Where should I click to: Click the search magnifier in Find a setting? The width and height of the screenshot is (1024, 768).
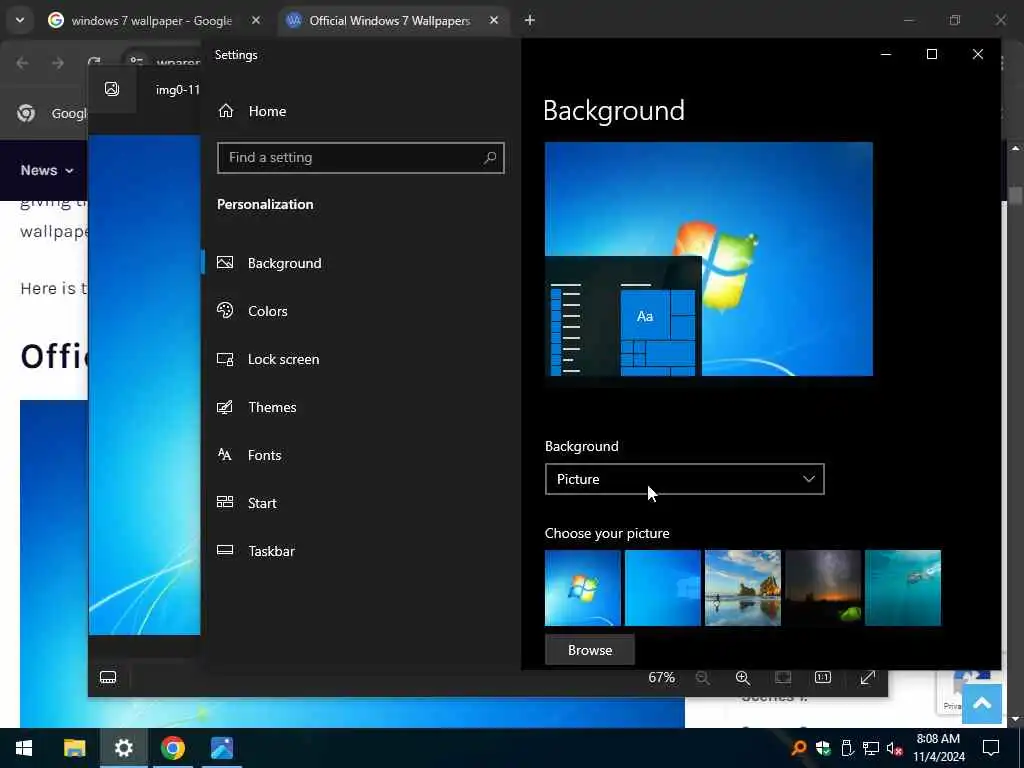pyautogui.click(x=490, y=157)
